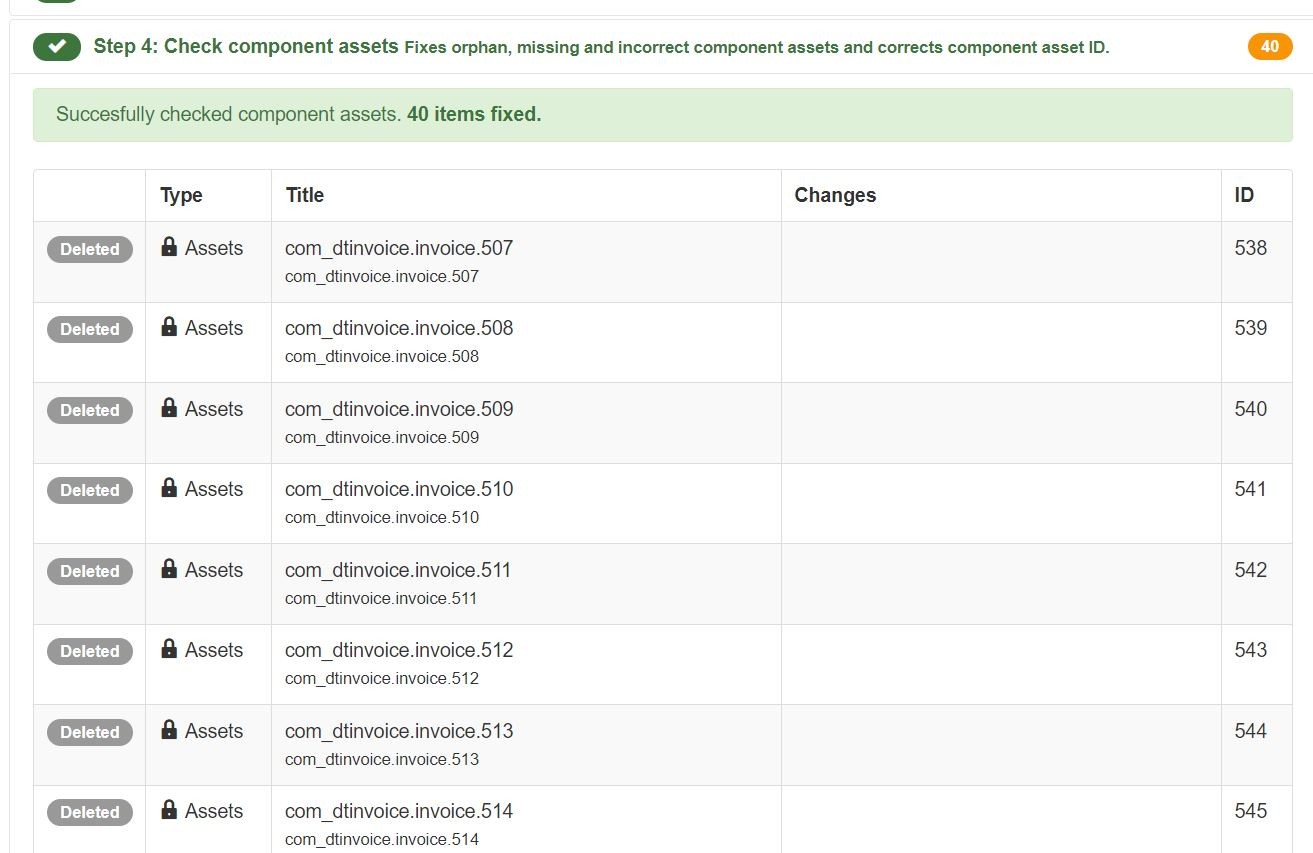Click the green checkmark icon for Step 4
The height and width of the screenshot is (853, 1313).
click(57, 47)
